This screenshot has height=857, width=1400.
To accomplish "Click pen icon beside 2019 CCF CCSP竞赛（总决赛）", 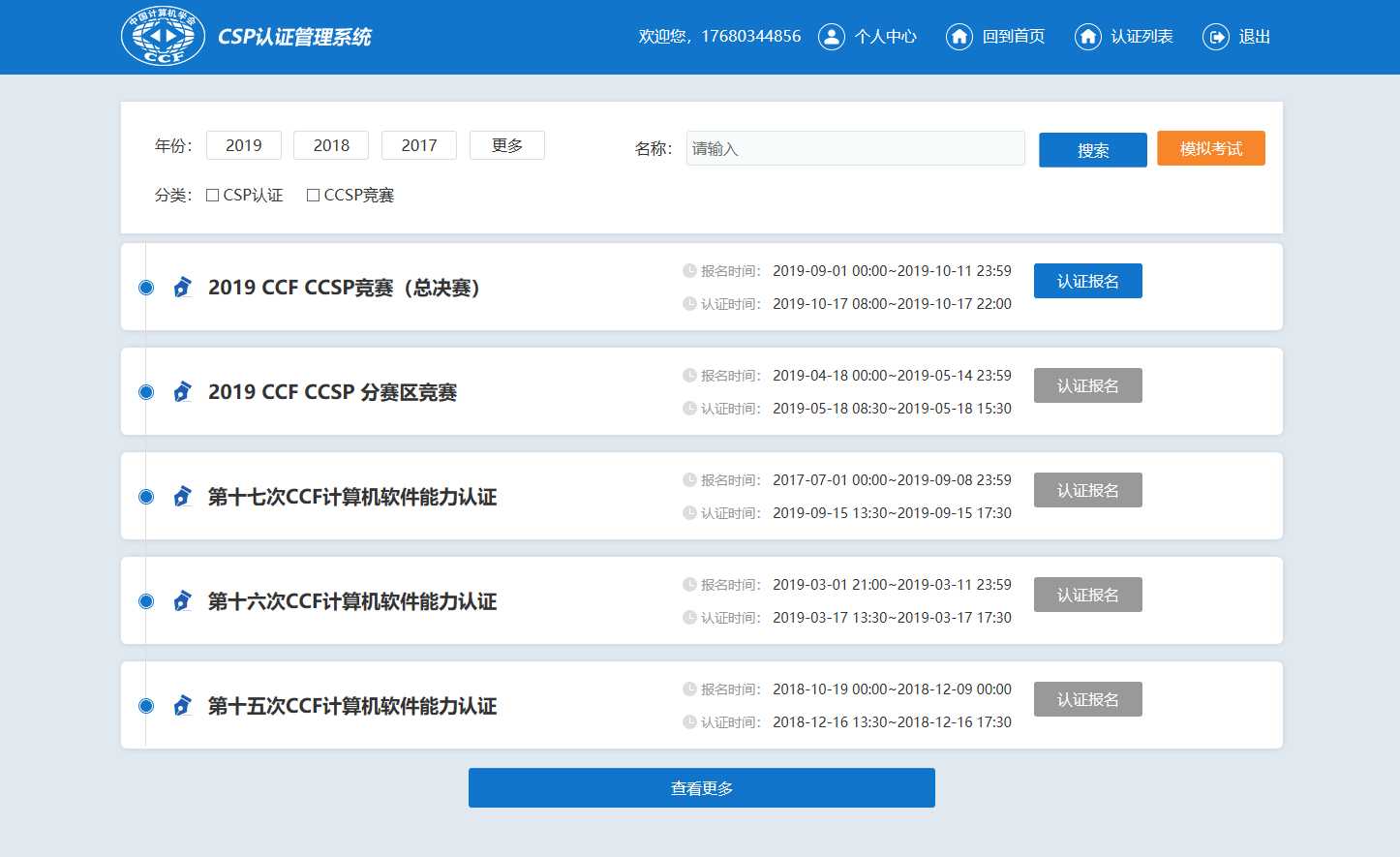I will tap(182, 287).
